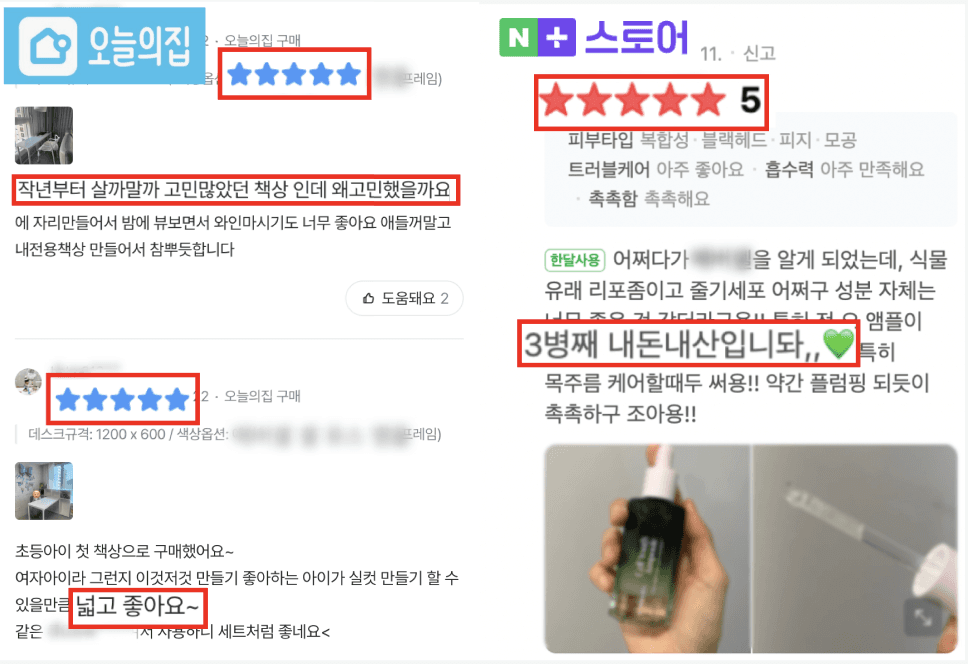Open the second review's white desk thumbnail
This screenshot has height=664, width=968.
pos(44,491)
